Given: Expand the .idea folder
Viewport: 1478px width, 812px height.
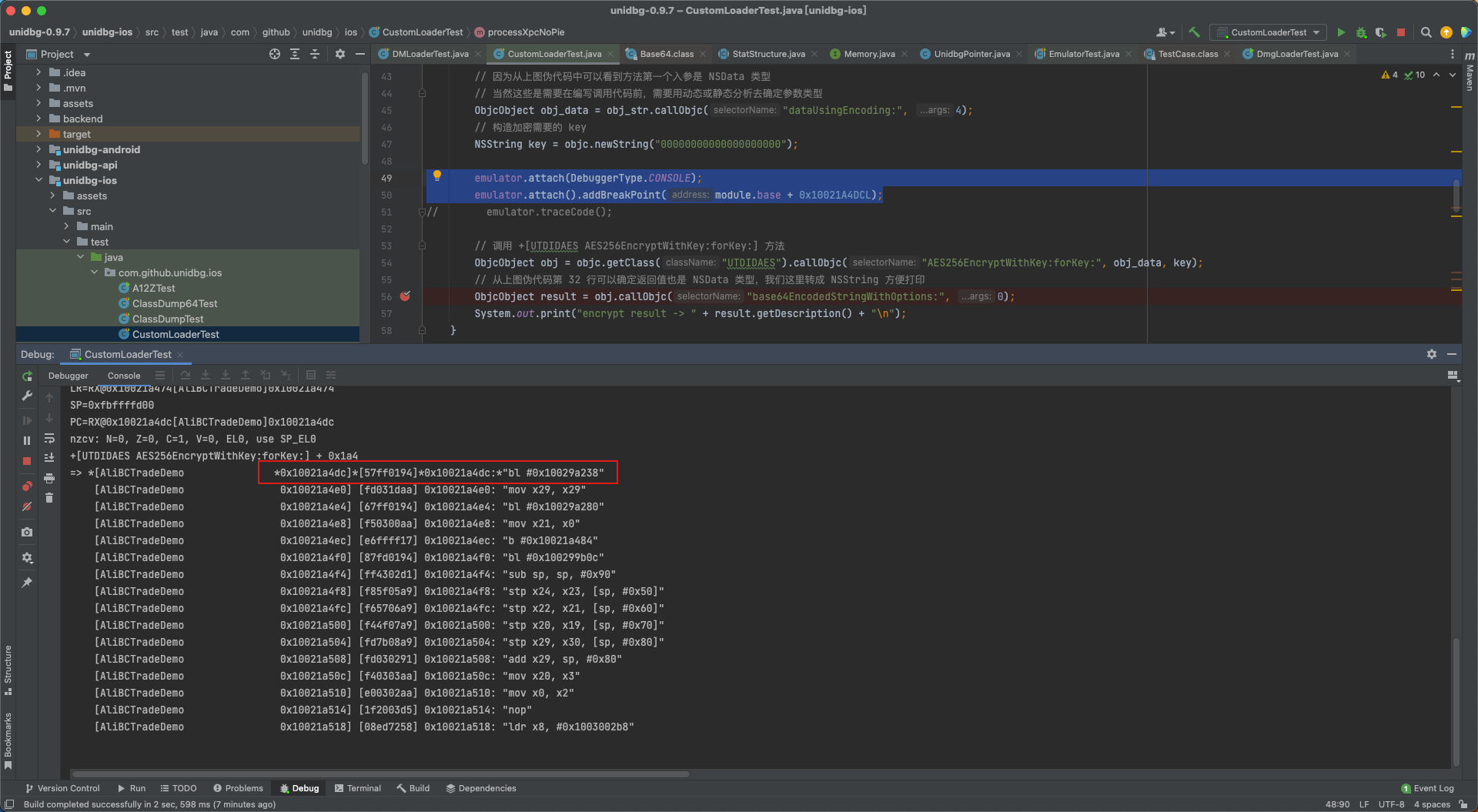Looking at the screenshot, I should (x=38, y=72).
